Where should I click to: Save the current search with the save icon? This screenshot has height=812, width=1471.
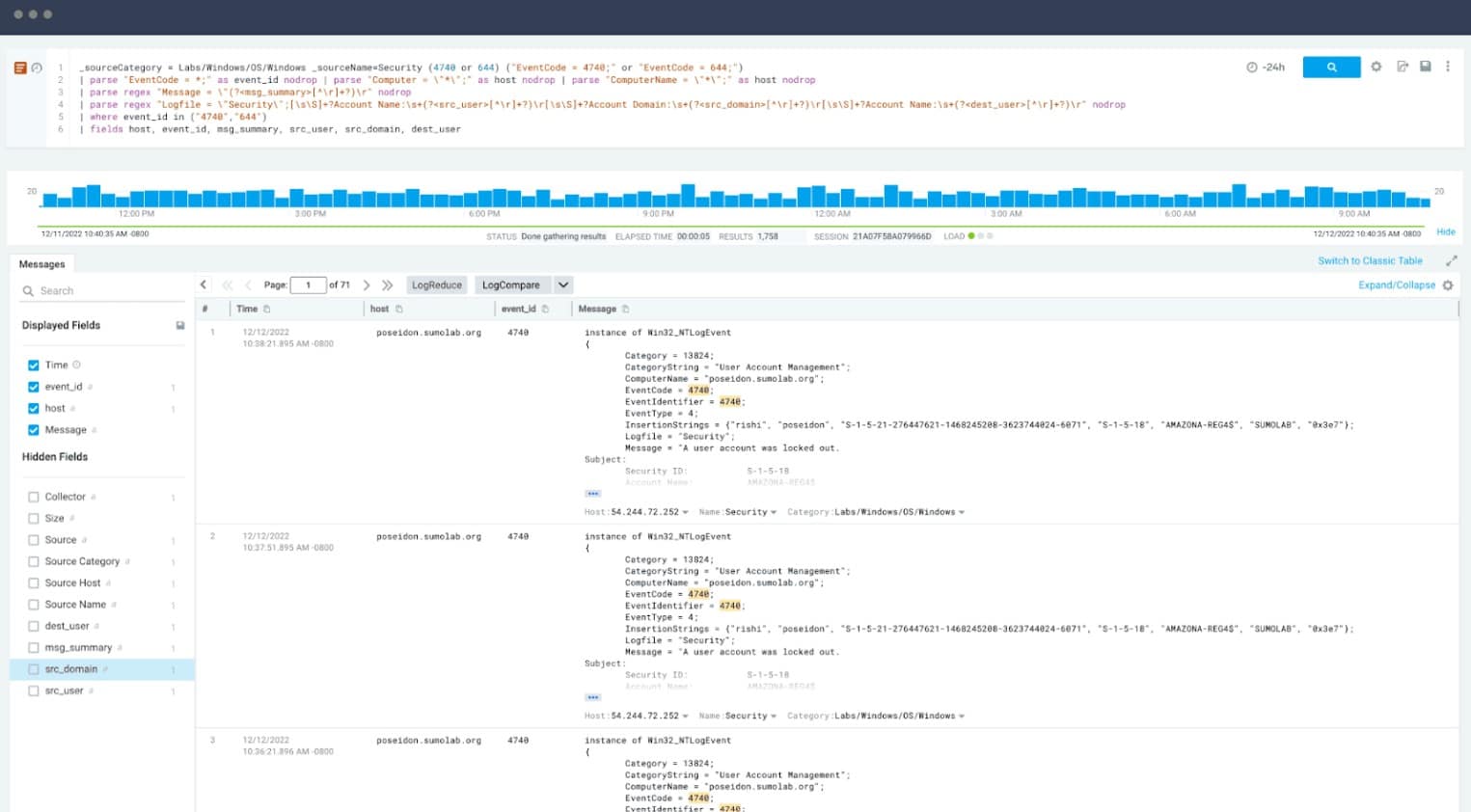point(1426,67)
